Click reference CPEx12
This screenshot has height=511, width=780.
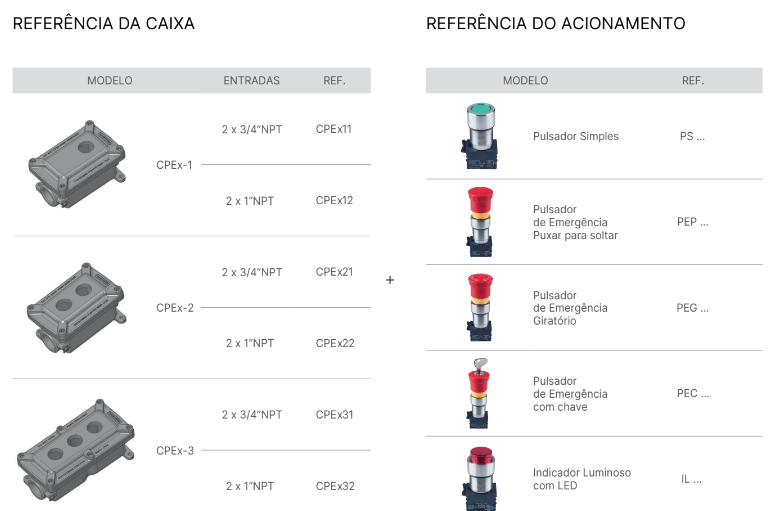(334, 200)
